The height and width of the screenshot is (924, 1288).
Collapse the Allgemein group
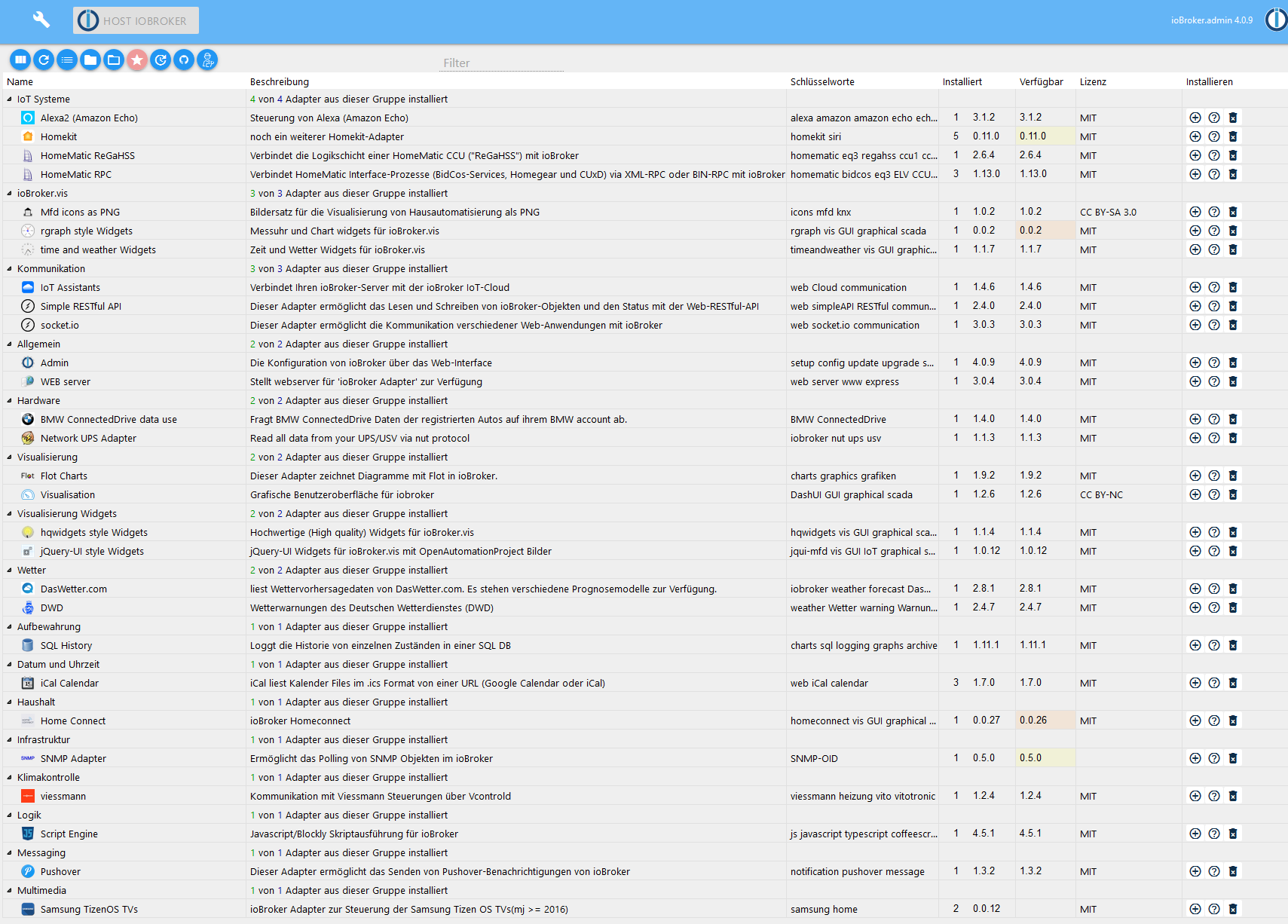click(x=10, y=344)
